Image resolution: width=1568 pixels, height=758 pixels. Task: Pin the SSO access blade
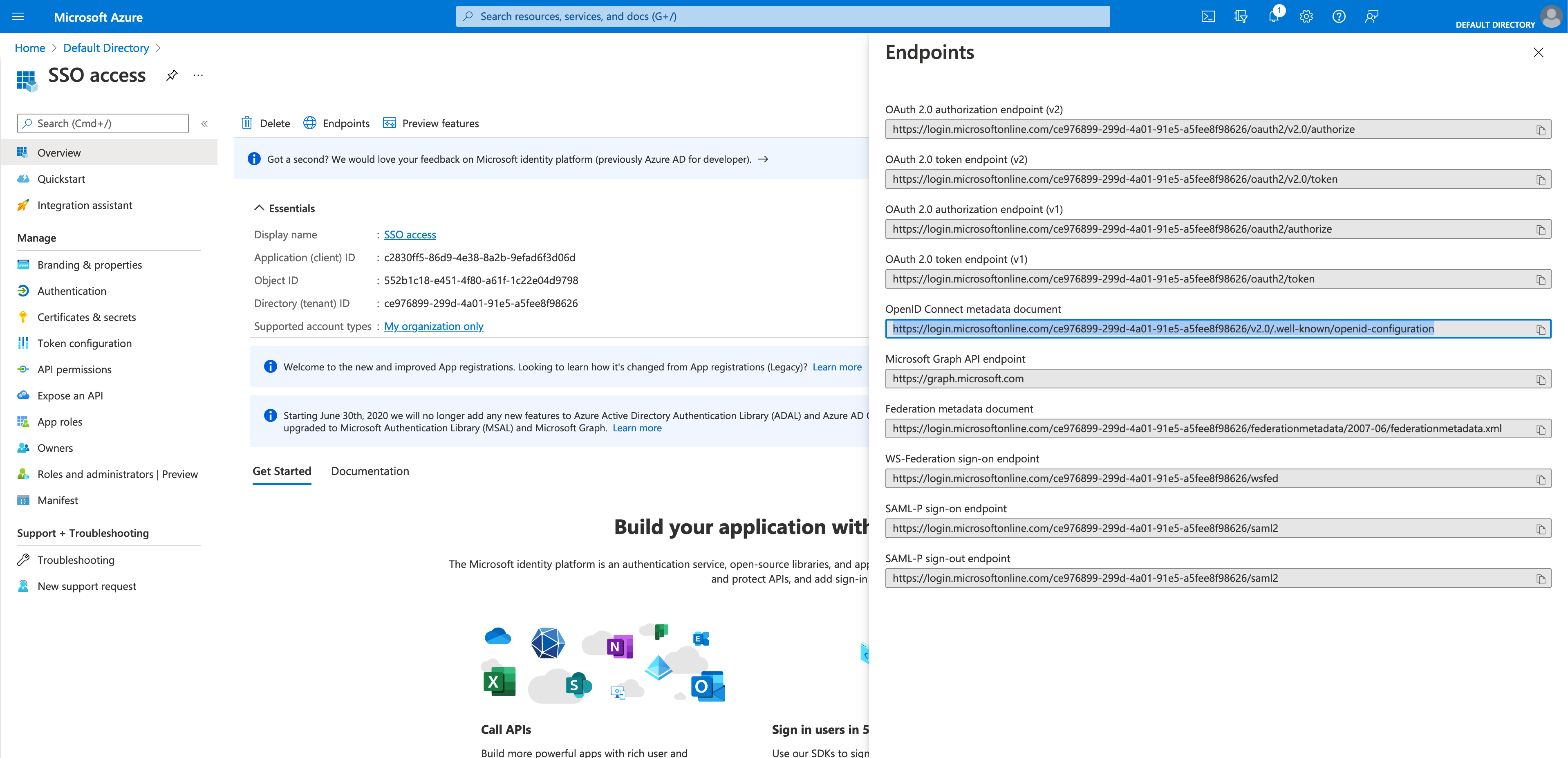[172, 76]
